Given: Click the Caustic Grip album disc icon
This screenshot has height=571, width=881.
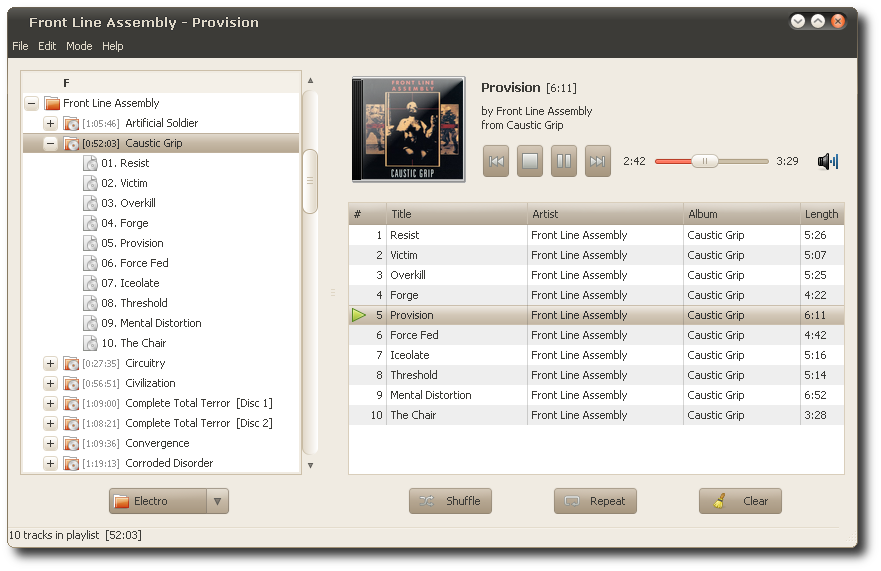Looking at the screenshot, I should coord(71,143).
